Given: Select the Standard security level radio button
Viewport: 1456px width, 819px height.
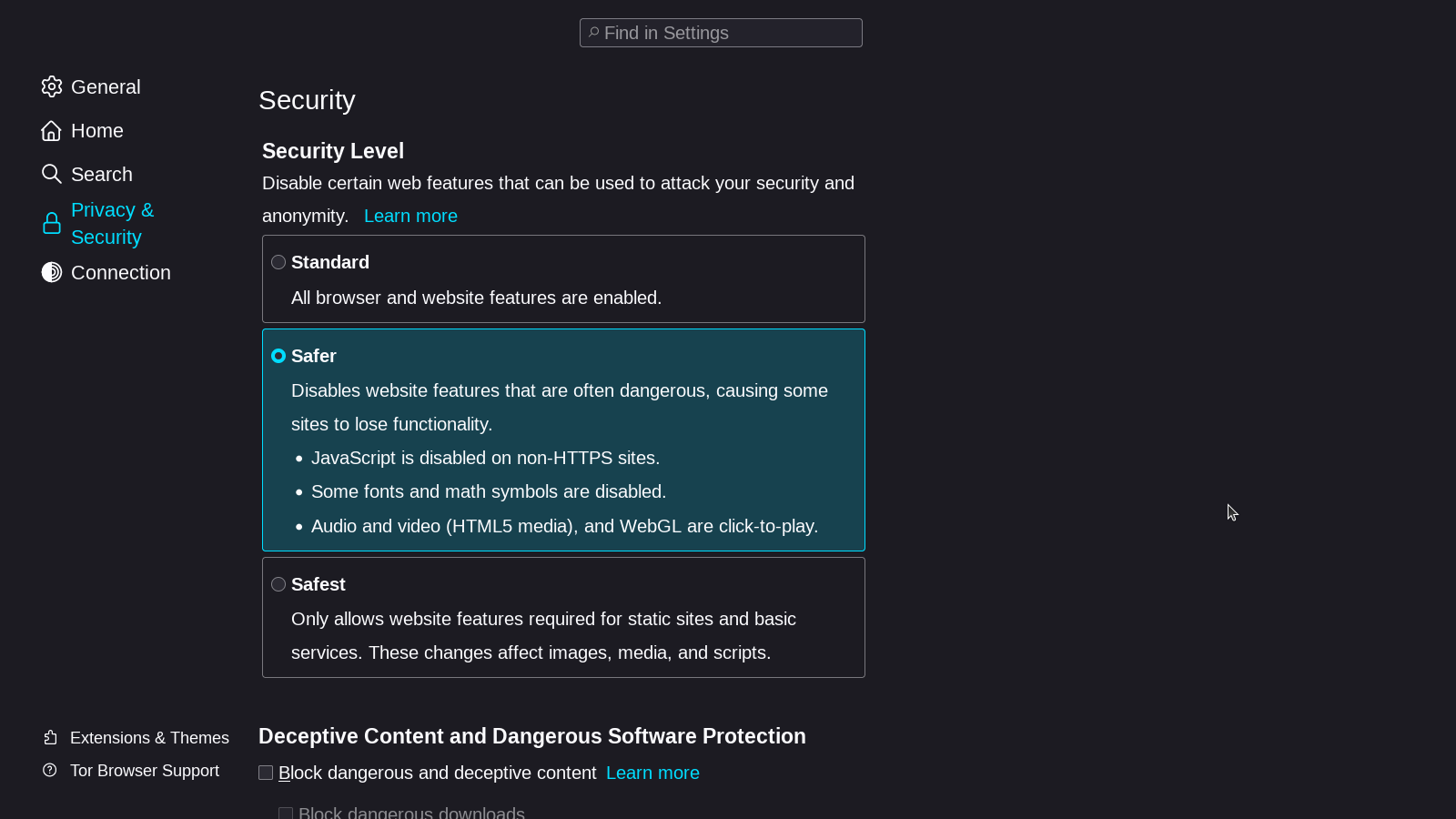Looking at the screenshot, I should tap(278, 262).
